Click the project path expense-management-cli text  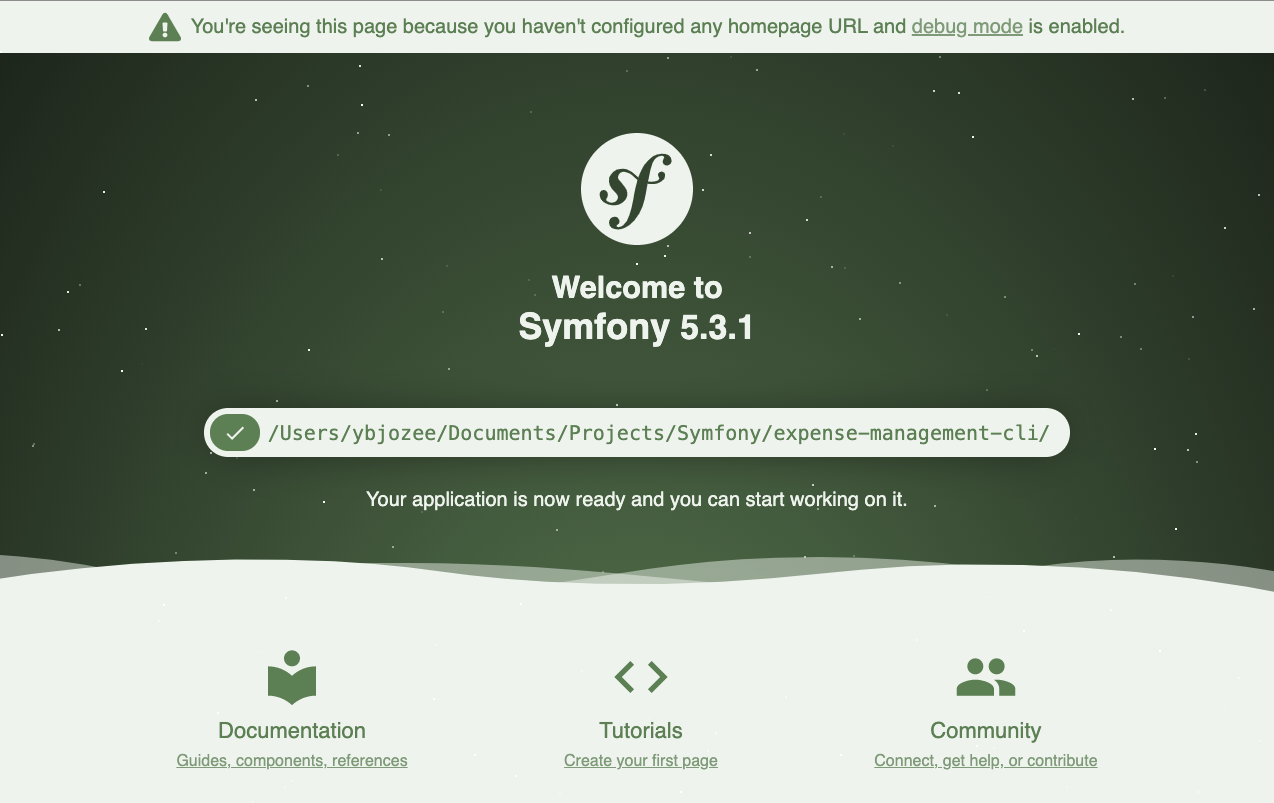click(659, 433)
